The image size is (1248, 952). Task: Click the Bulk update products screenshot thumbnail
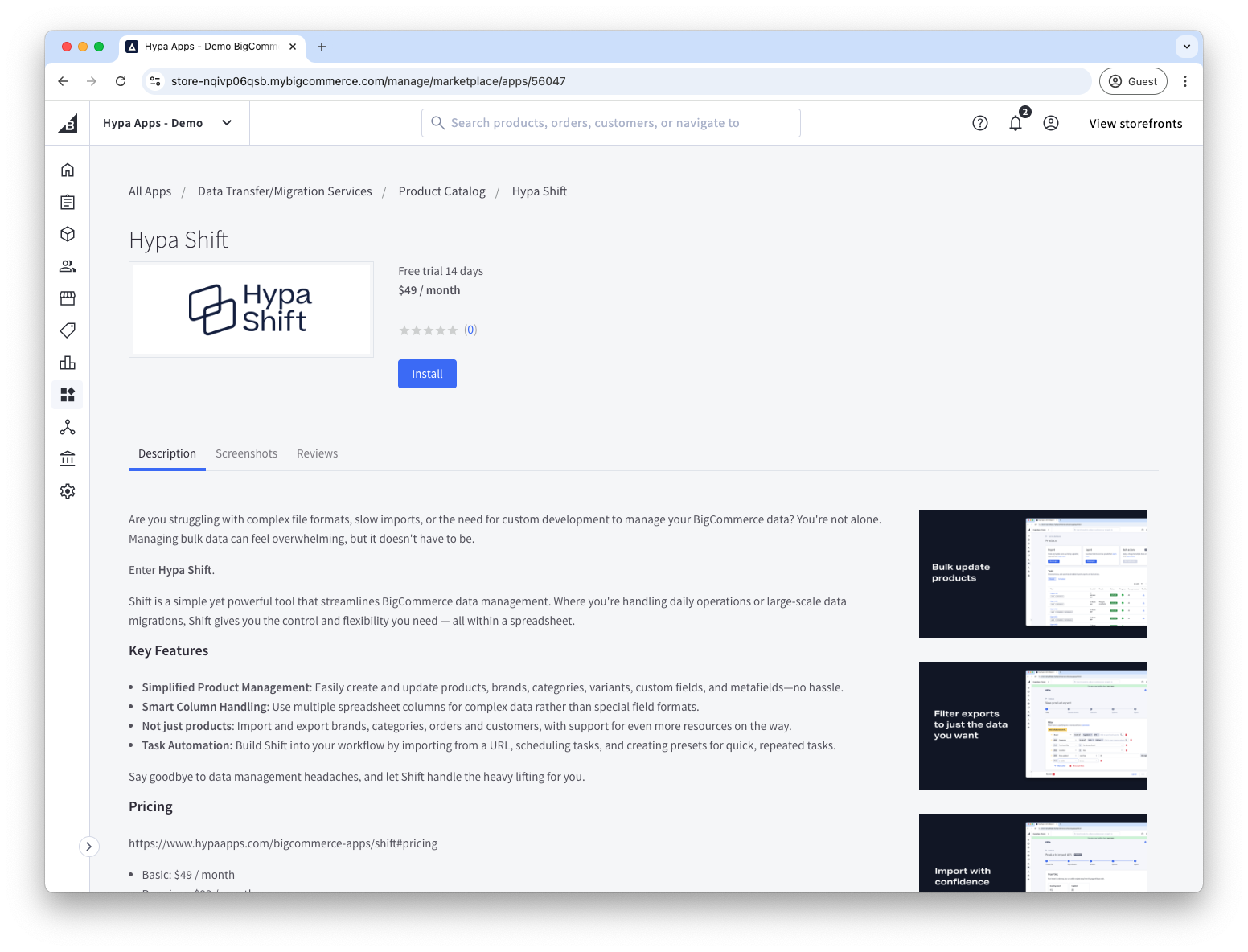point(1032,573)
